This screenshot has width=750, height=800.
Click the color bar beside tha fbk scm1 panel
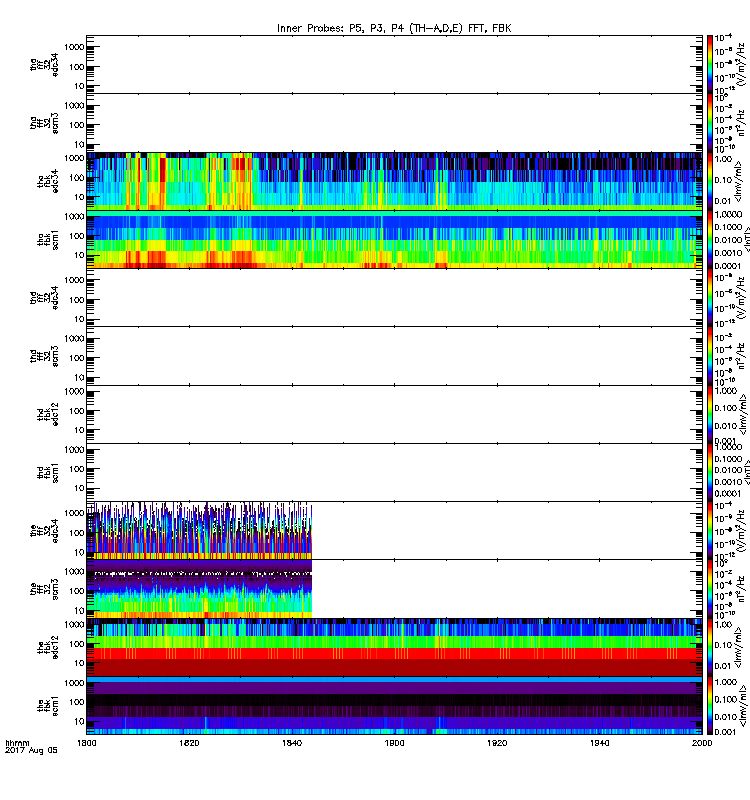[x=709, y=239]
